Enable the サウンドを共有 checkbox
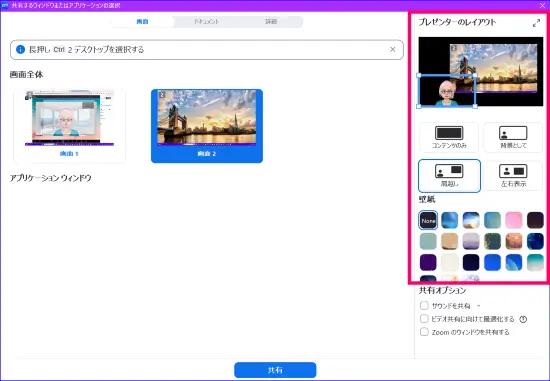 424,306
